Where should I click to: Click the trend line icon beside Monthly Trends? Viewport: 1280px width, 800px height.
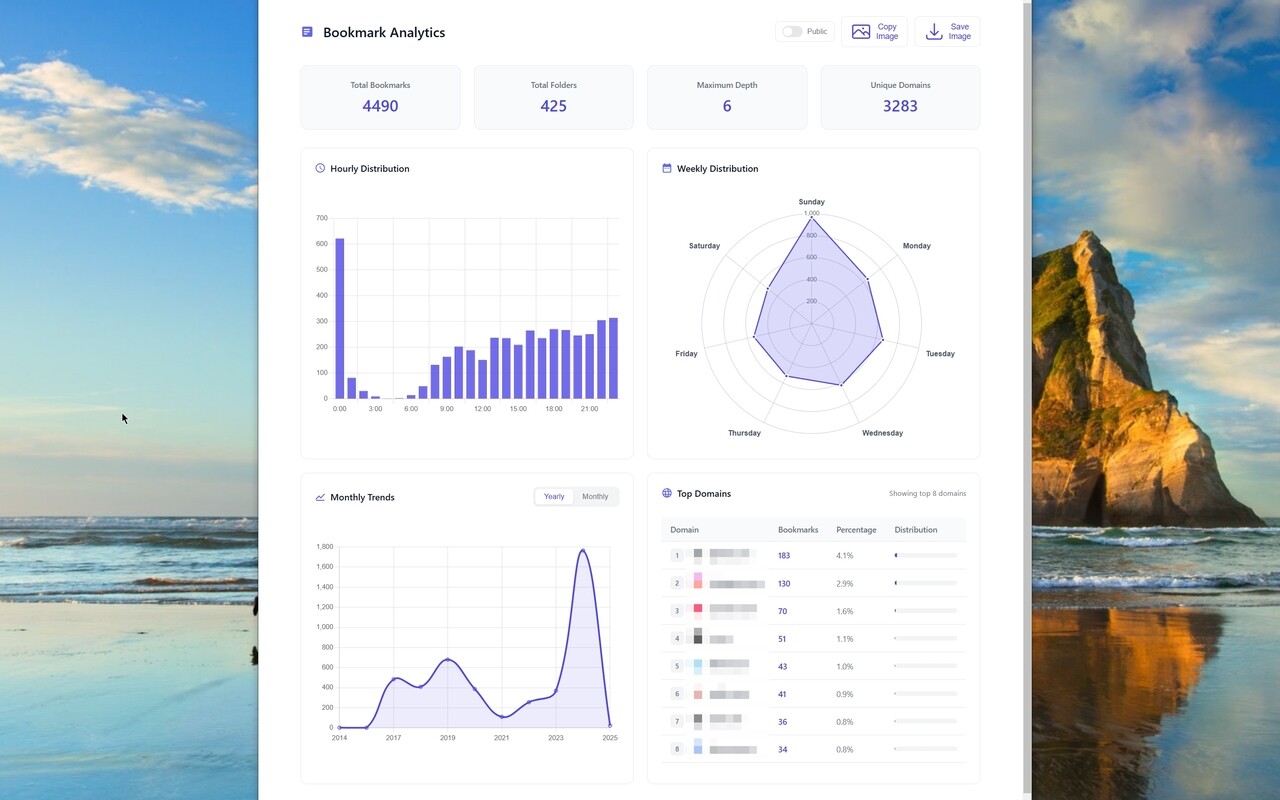pos(320,497)
